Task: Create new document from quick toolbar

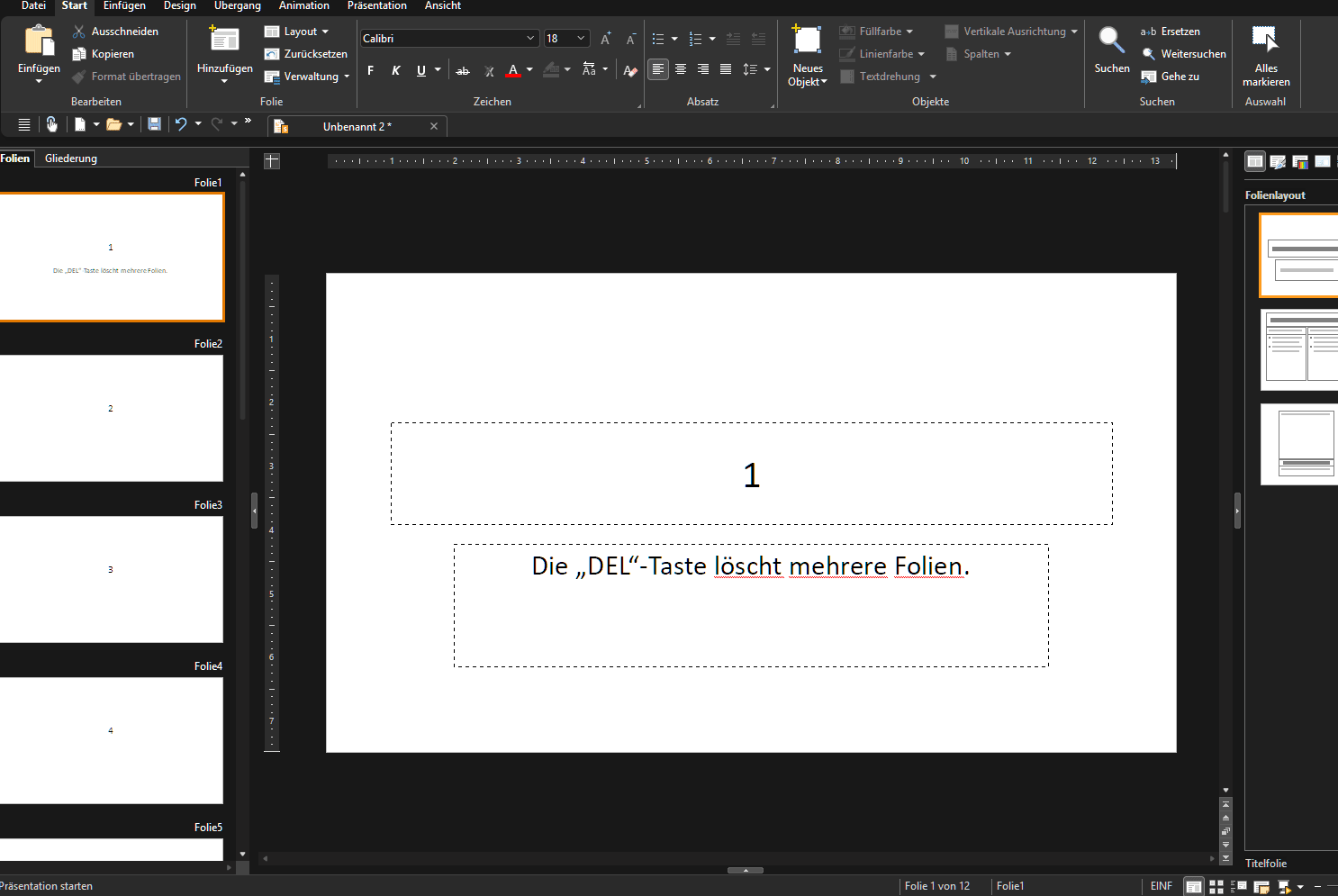Action: [79, 124]
